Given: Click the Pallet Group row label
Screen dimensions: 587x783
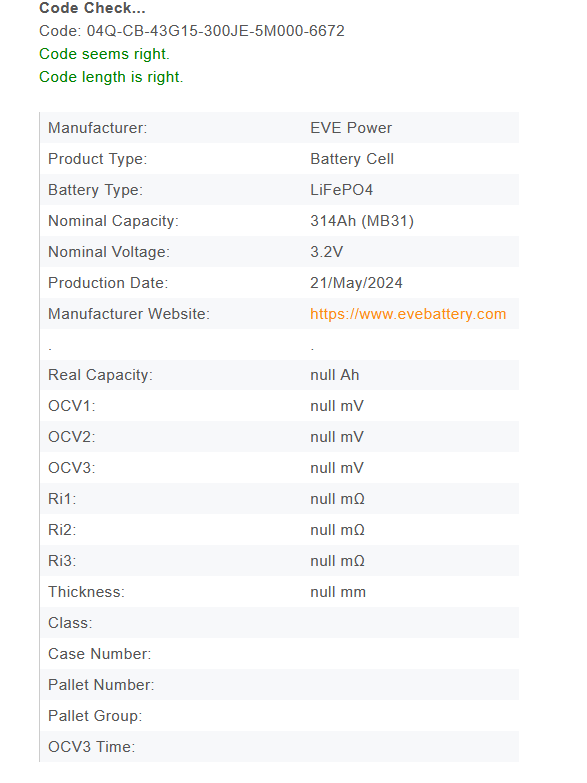Looking at the screenshot, I should (95, 716).
